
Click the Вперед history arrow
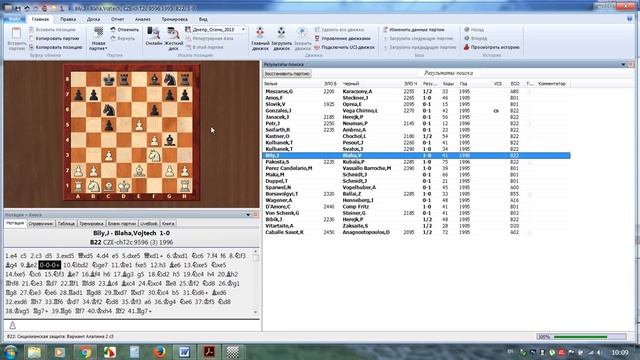(467, 38)
